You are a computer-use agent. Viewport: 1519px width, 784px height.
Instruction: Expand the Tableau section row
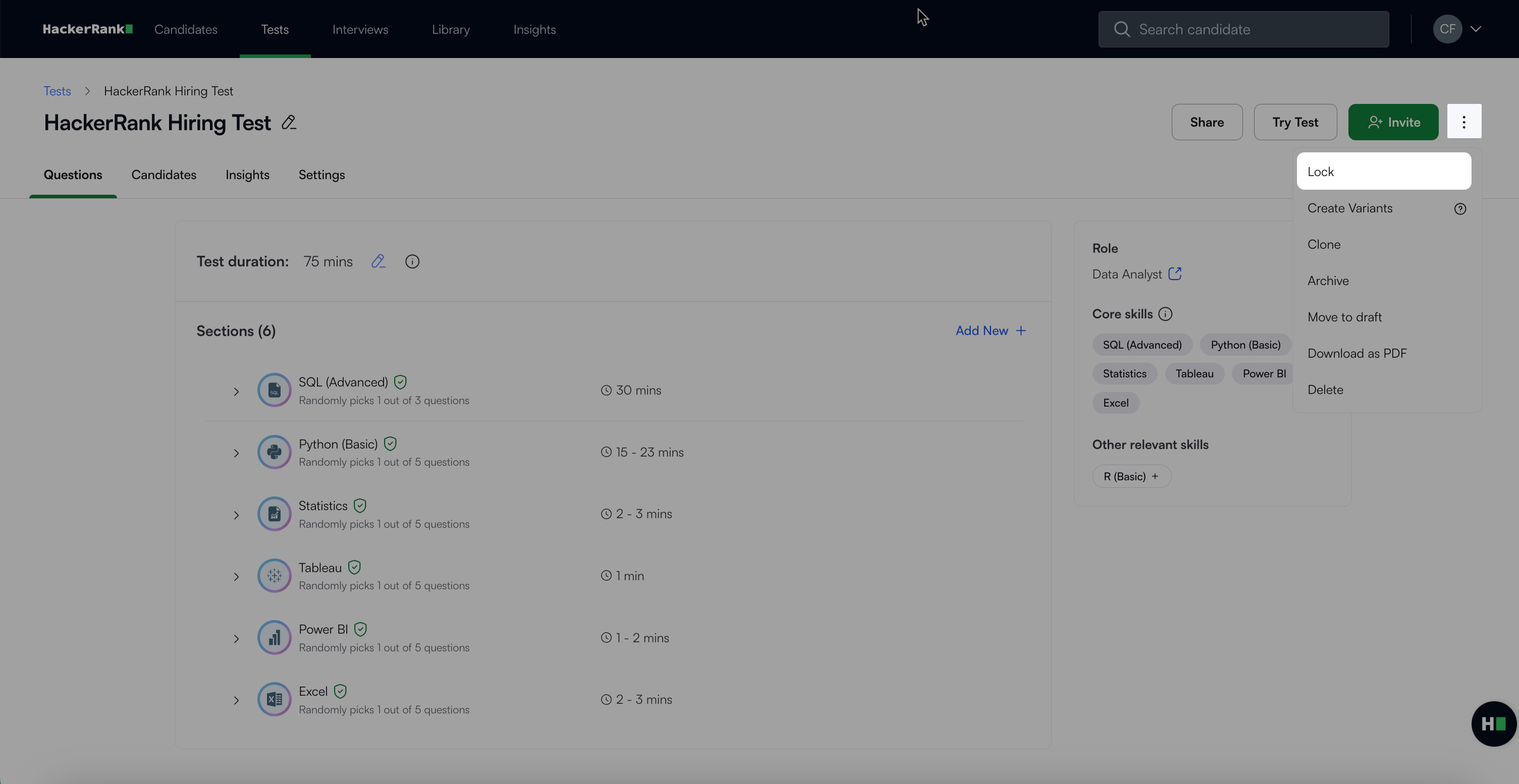[236, 577]
